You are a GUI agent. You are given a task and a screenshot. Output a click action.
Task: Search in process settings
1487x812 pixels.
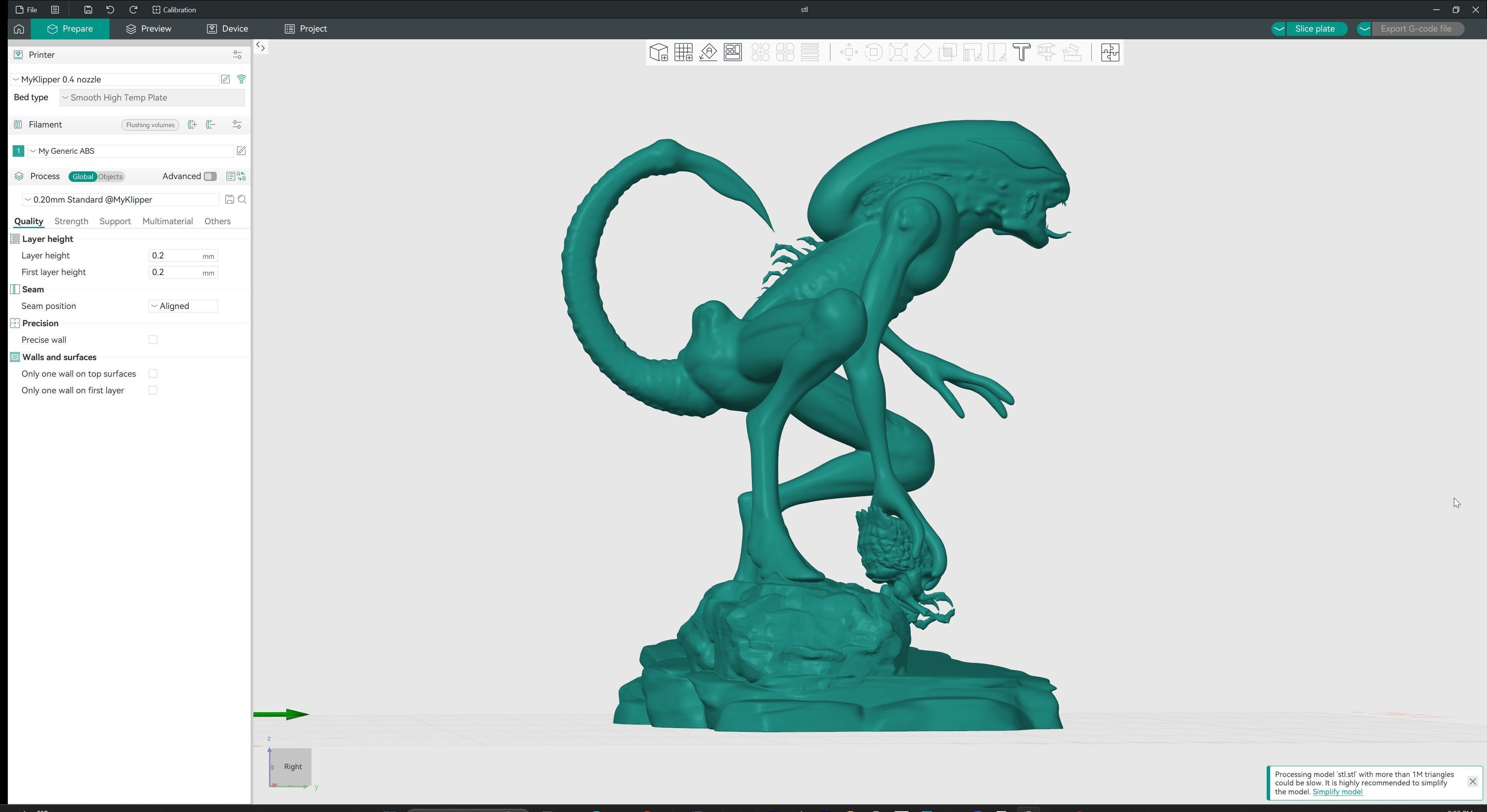point(242,200)
